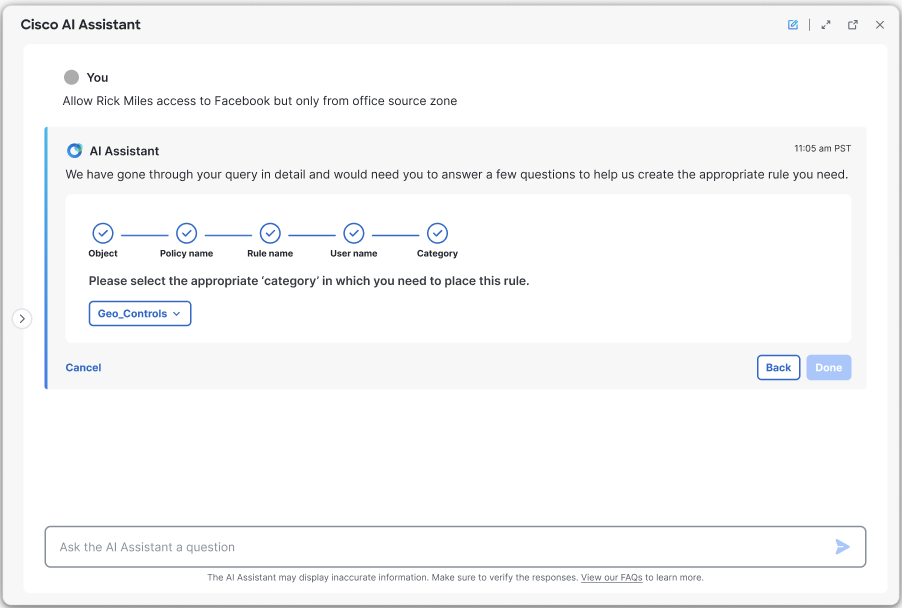Click the user message about Rick Miles
Screen dimensions: 902x608
[x=260, y=101]
